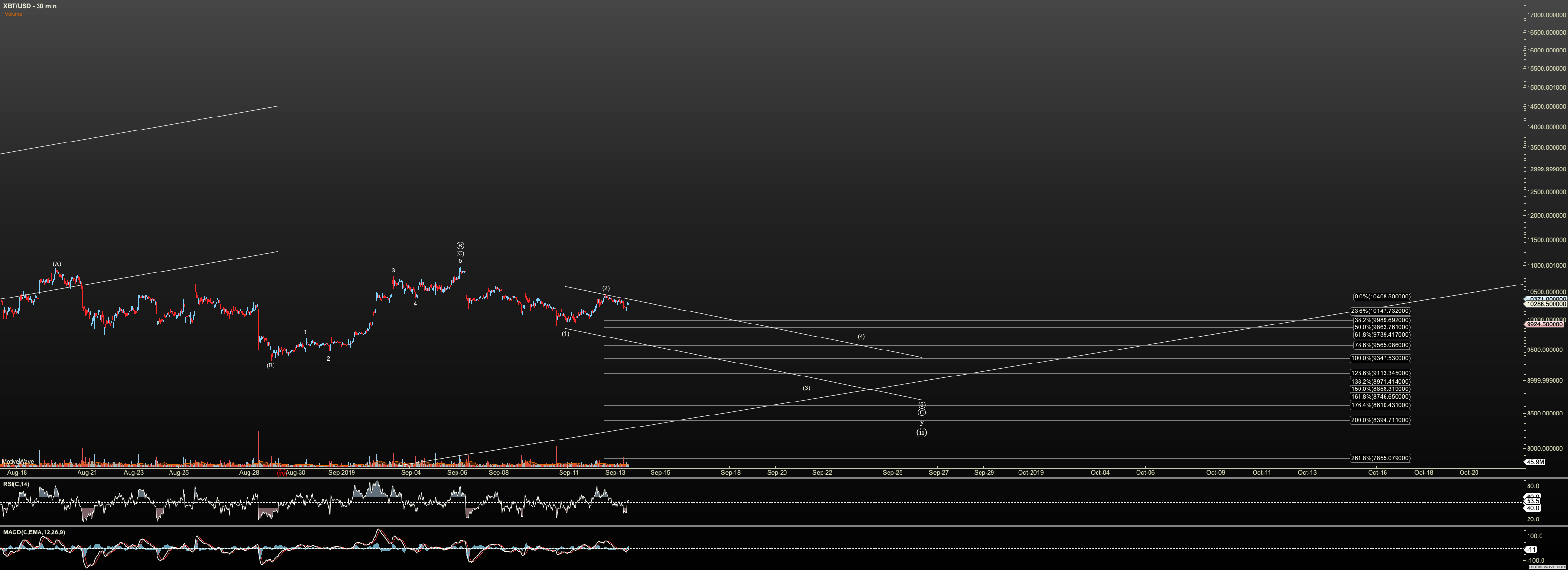Viewport: 1568px width, 570px height.
Task: Select the (3) wave label on projection
Action: coord(806,388)
